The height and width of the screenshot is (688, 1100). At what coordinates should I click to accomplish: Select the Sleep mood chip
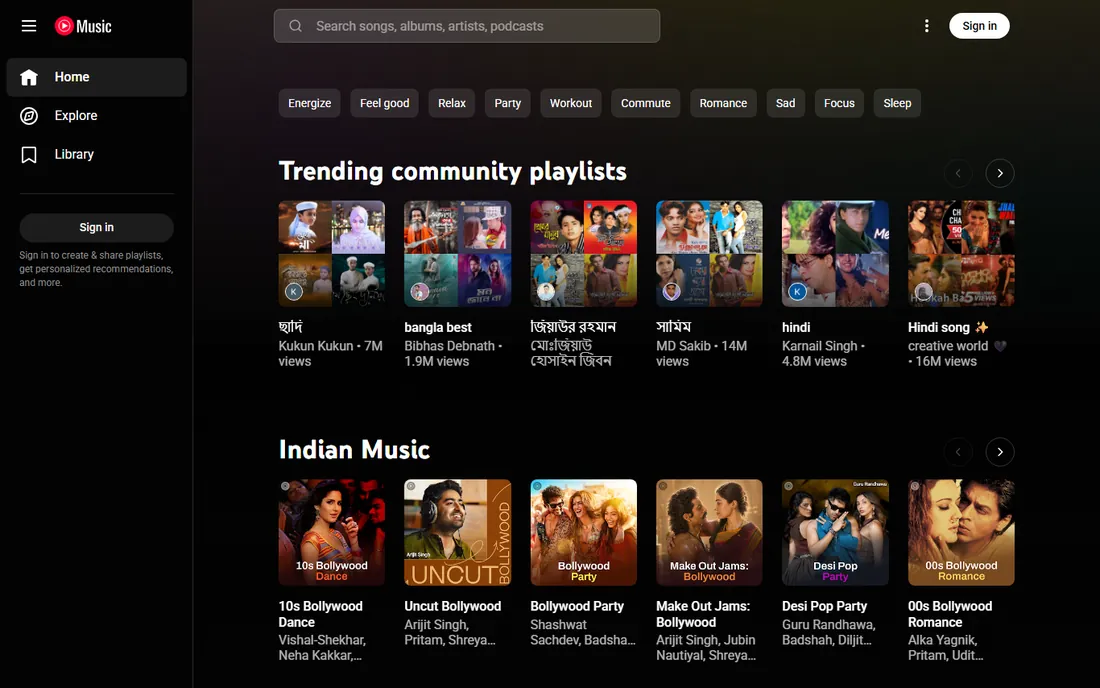(897, 103)
